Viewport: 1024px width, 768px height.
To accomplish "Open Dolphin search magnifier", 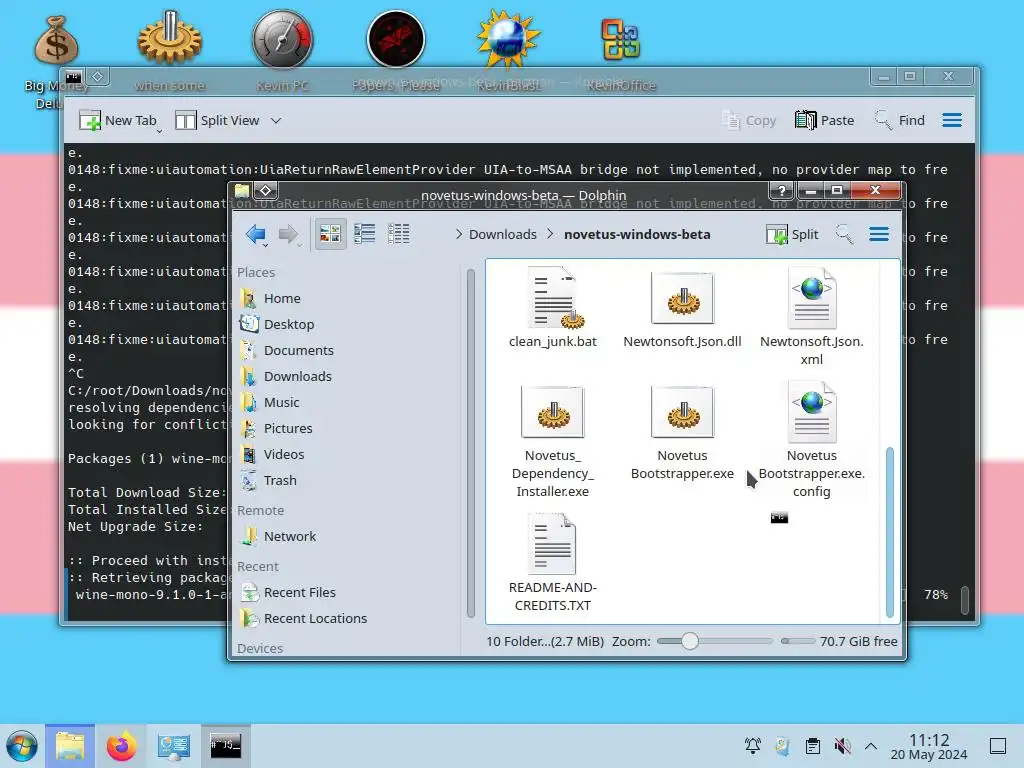I will (844, 234).
